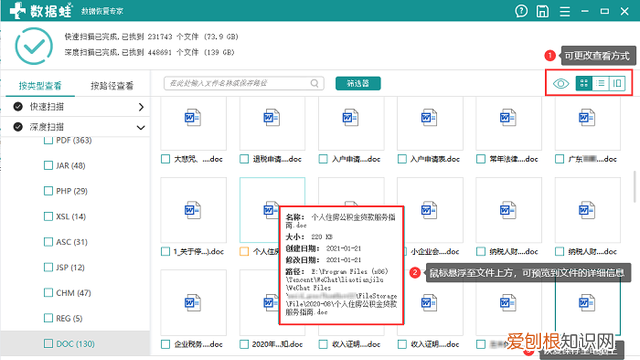Check the 企业税务...doc checkbox
The height and width of the screenshot is (360, 640).
click(165, 344)
